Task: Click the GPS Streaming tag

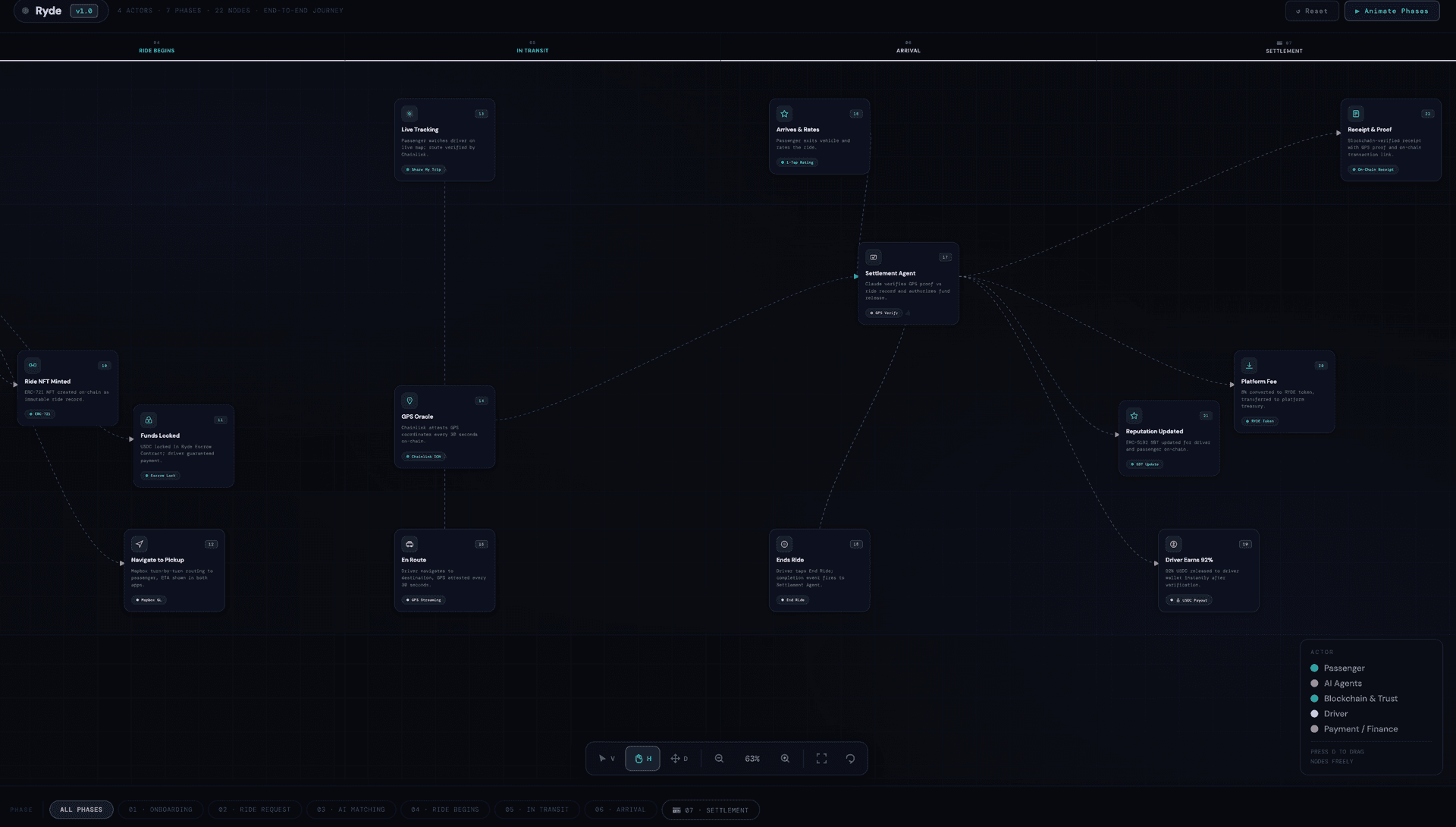Action: (424, 600)
